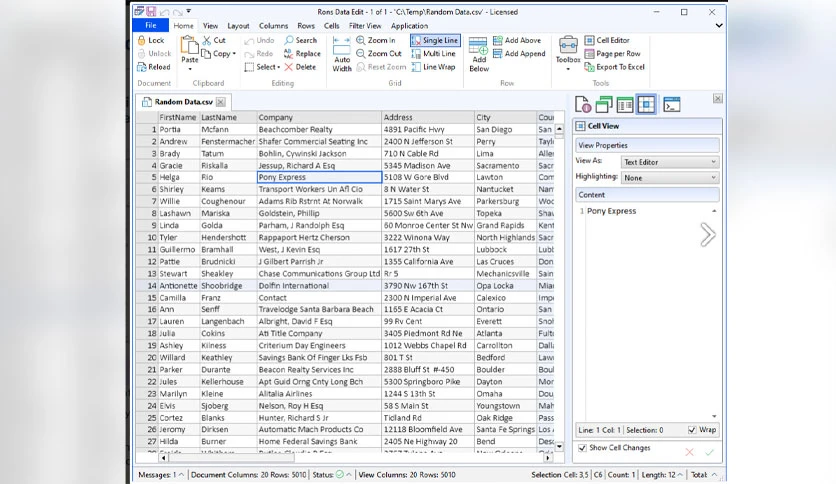Add a row above
Image resolution: width=836 pixels, height=484 pixels.
coord(517,40)
